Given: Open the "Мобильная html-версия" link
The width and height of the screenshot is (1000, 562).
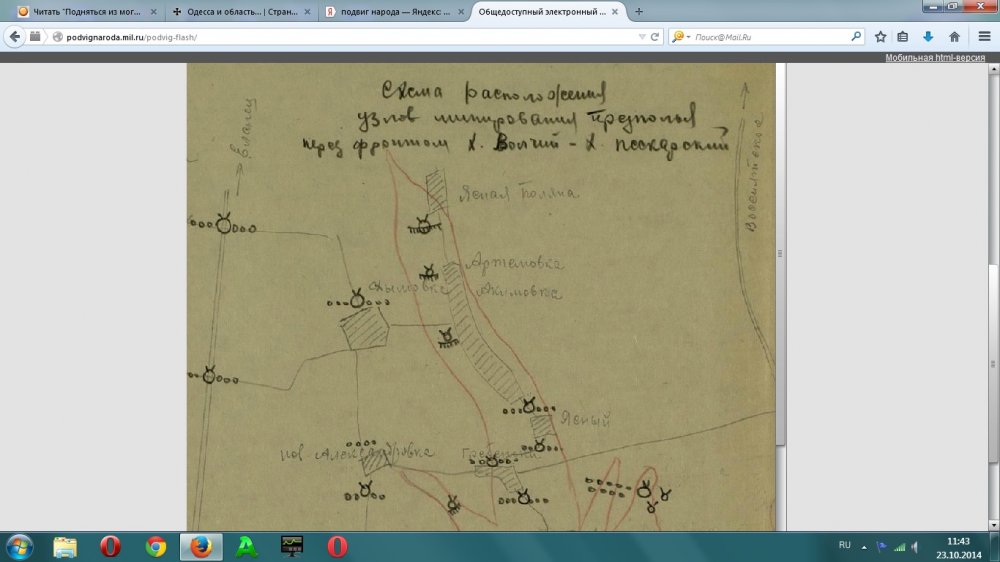Looking at the screenshot, I should 935,57.
